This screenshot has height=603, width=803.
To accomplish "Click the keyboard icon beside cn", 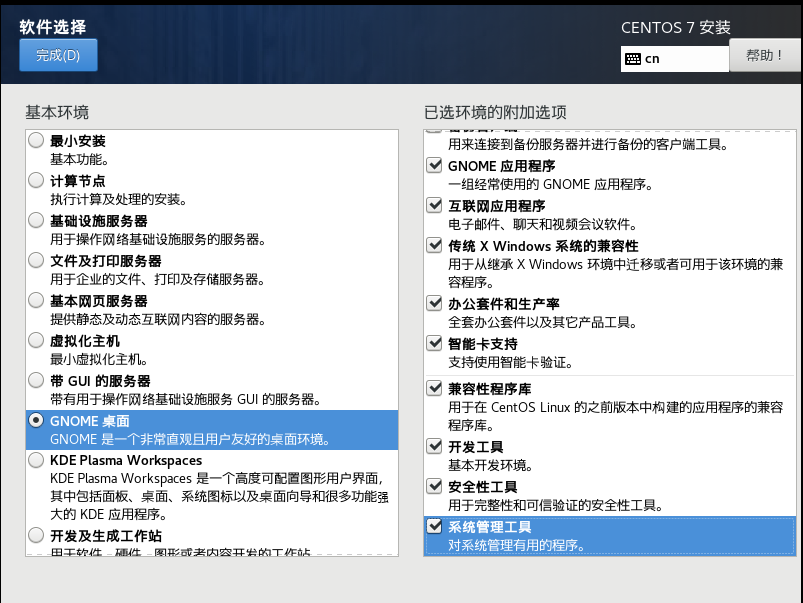I will click(632, 59).
